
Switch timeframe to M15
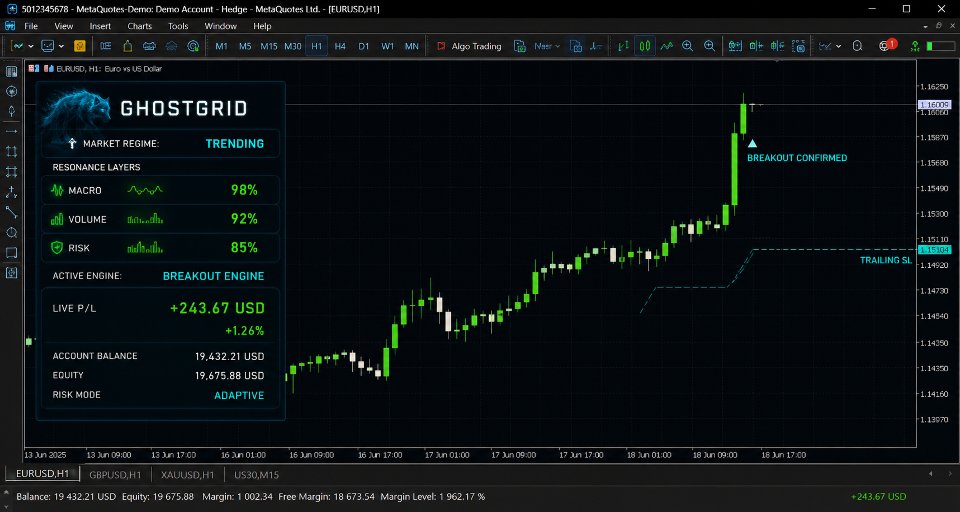269,46
